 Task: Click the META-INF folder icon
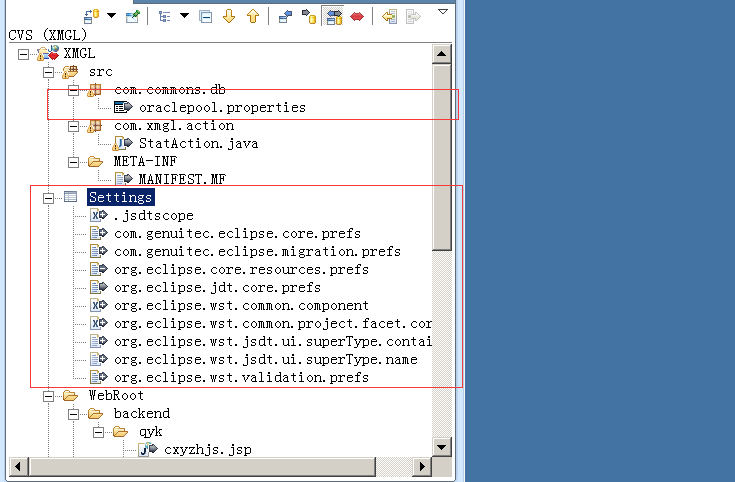click(95, 162)
